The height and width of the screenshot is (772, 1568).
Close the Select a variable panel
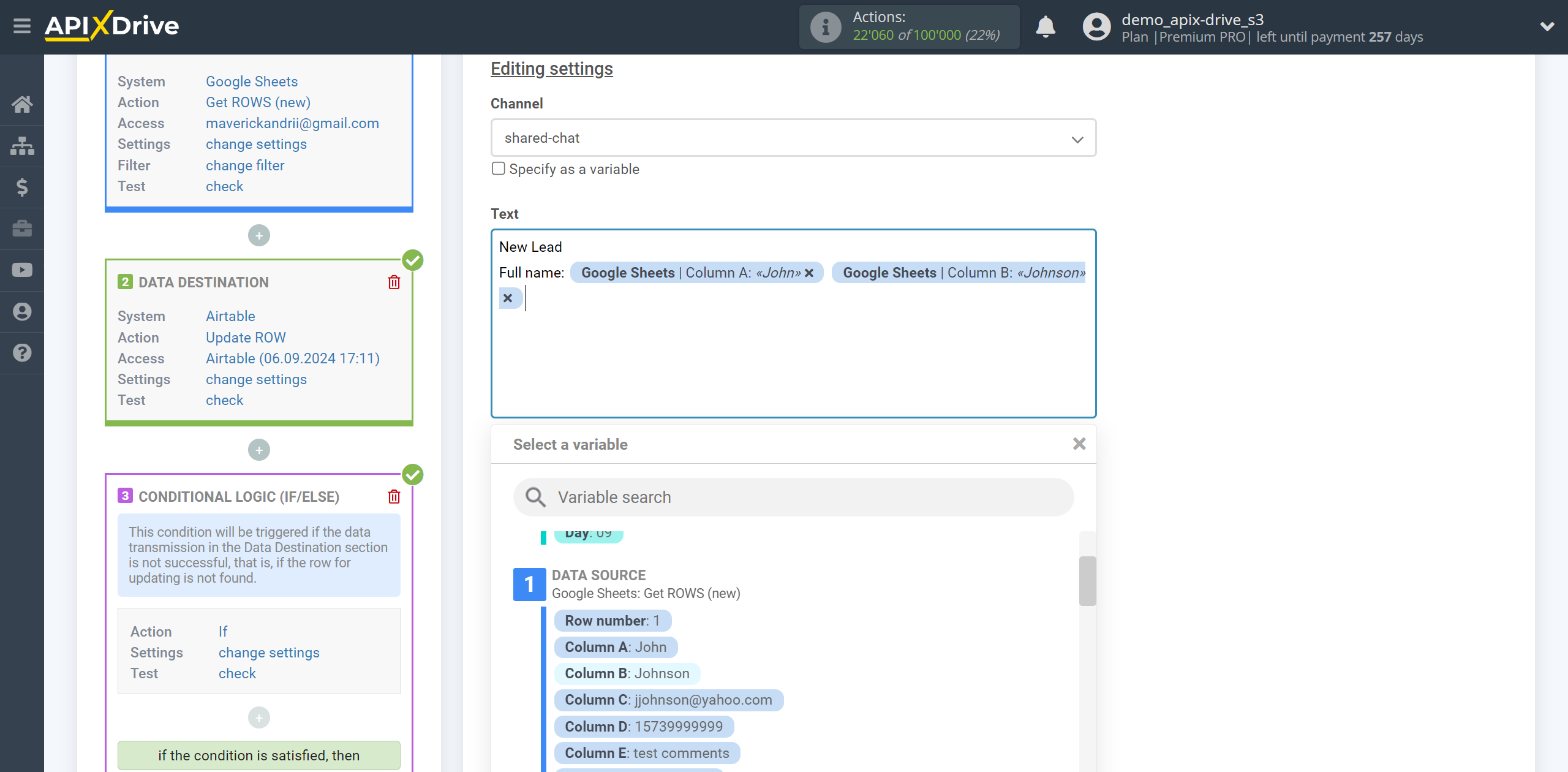pyautogui.click(x=1079, y=444)
